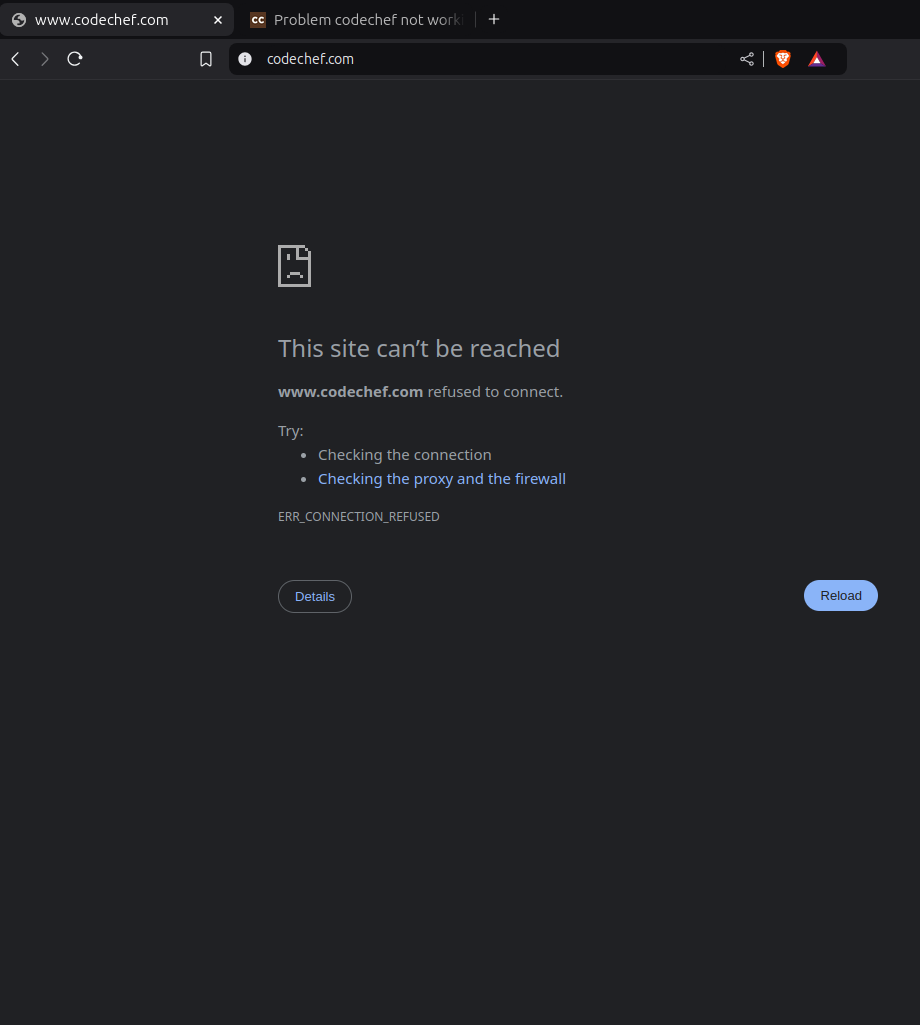920x1025 pixels.
Task: View site information via the info icon
Action: pyautogui.click(x=245, y=59)
